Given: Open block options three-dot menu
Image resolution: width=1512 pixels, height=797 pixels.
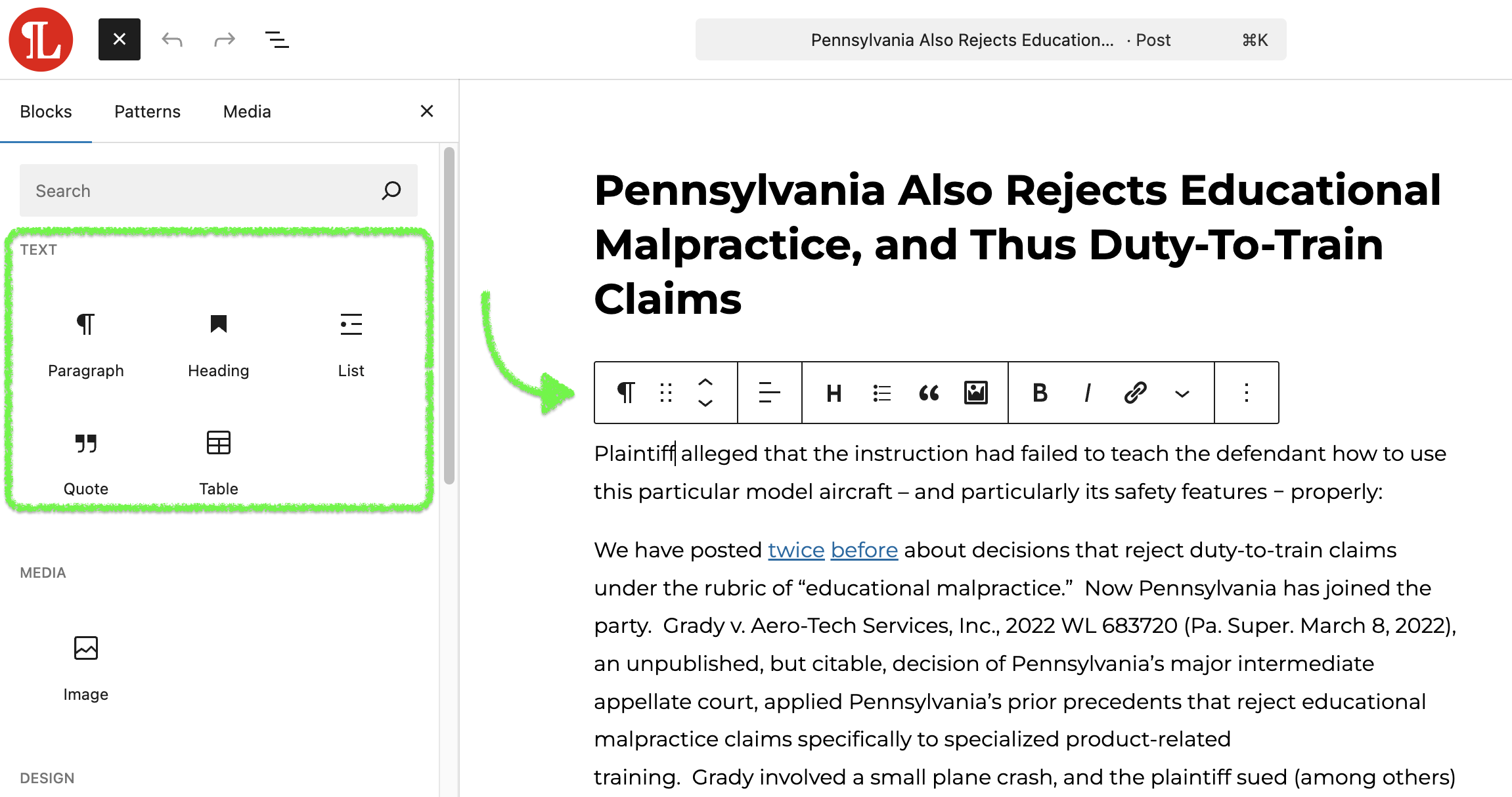Looking at the screenshot, I should click(1247, 393).
